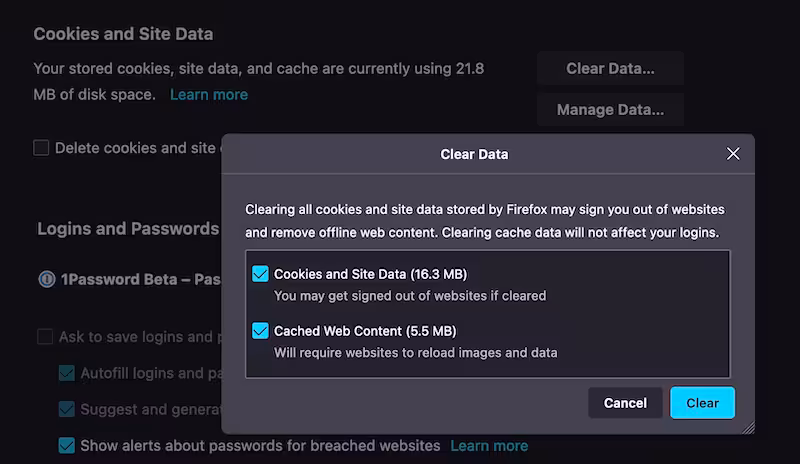
Task: Open Learn more about breached websites
Action: pos(489,445)
